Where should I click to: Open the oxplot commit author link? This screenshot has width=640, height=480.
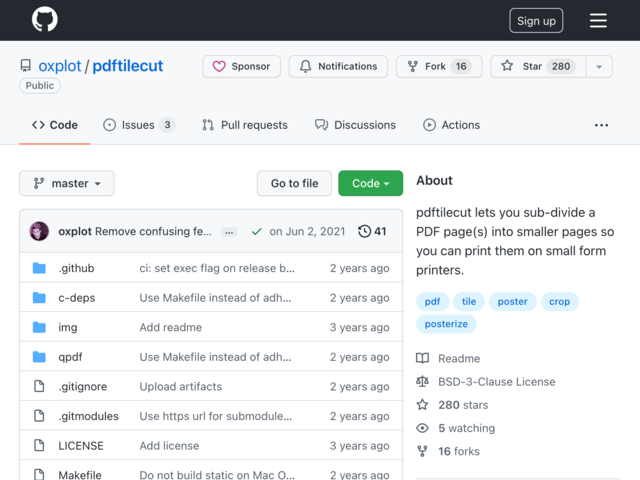pyautogui.click(x=75, y=231)
